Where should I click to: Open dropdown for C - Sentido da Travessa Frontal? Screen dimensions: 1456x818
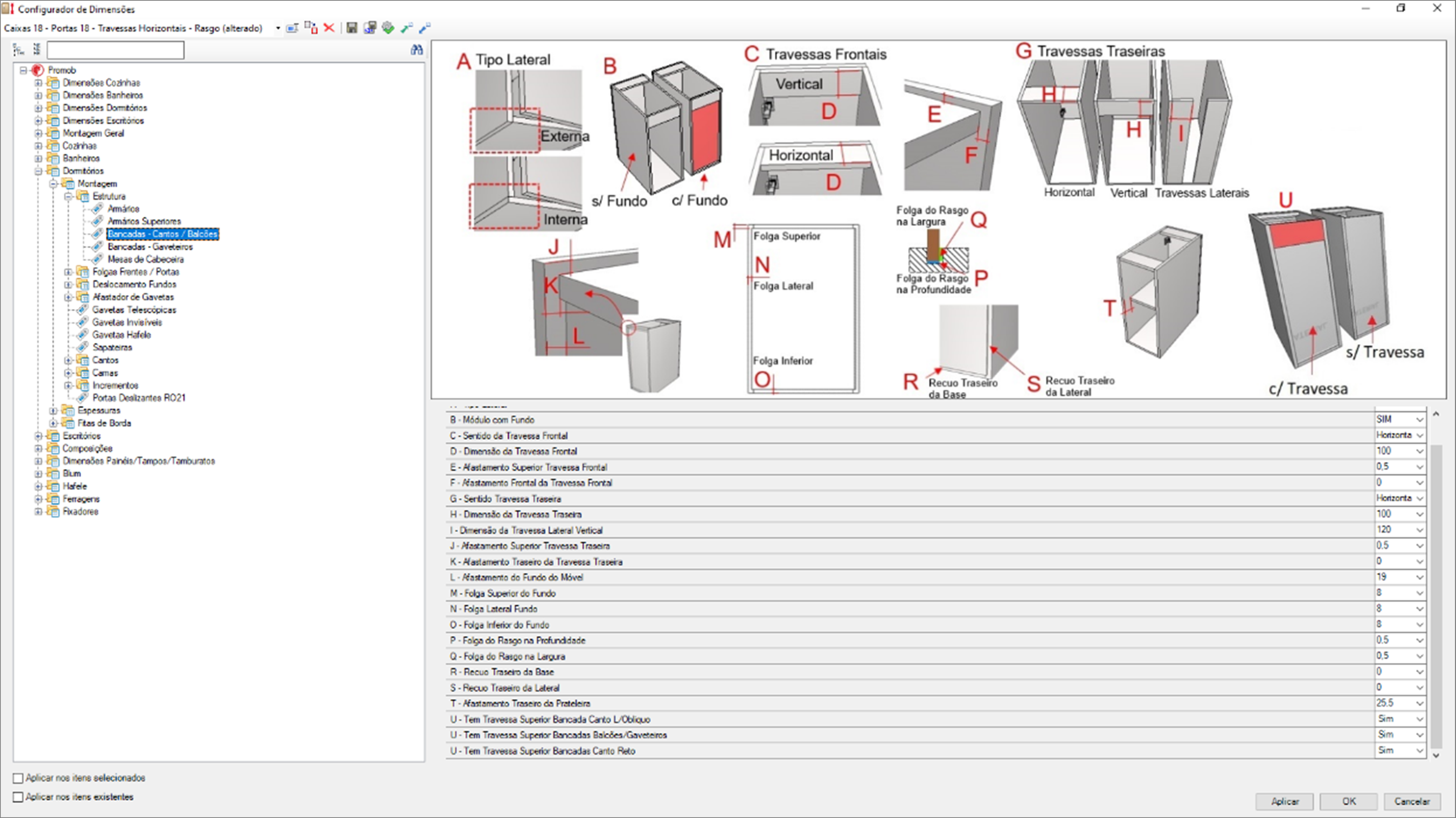pos(1419,436)
